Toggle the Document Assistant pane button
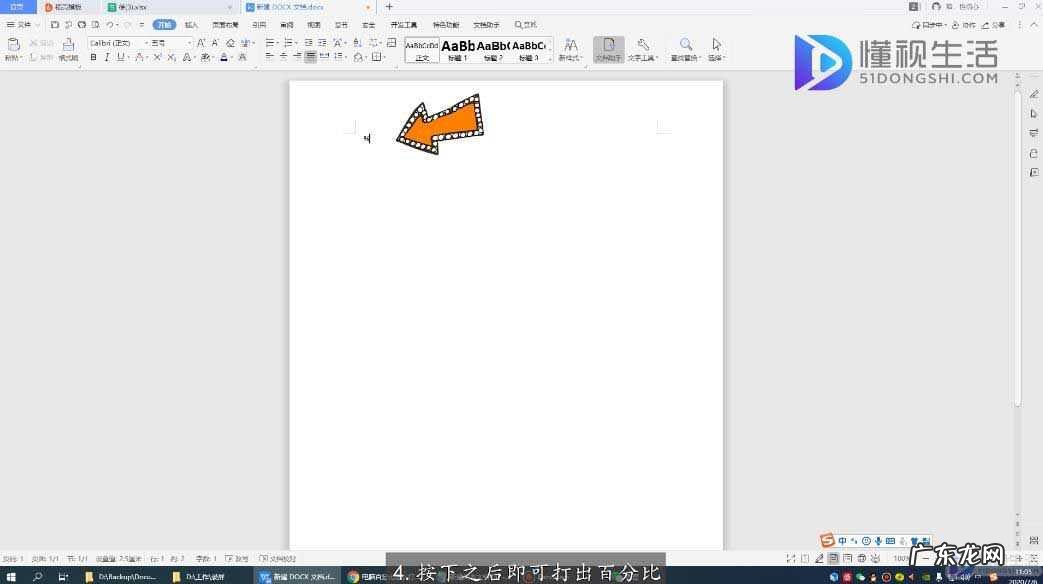The height and width of the screenshot is (584, 1043). click(608, 48)
